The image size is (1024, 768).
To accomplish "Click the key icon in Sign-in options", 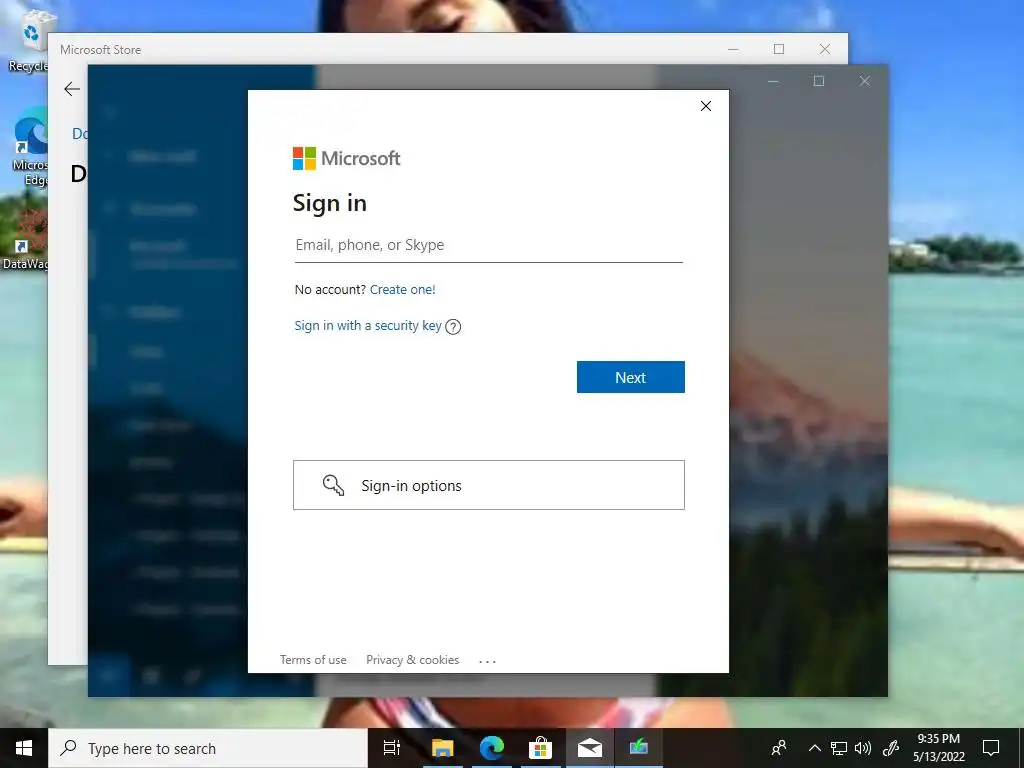I will 333,485.
